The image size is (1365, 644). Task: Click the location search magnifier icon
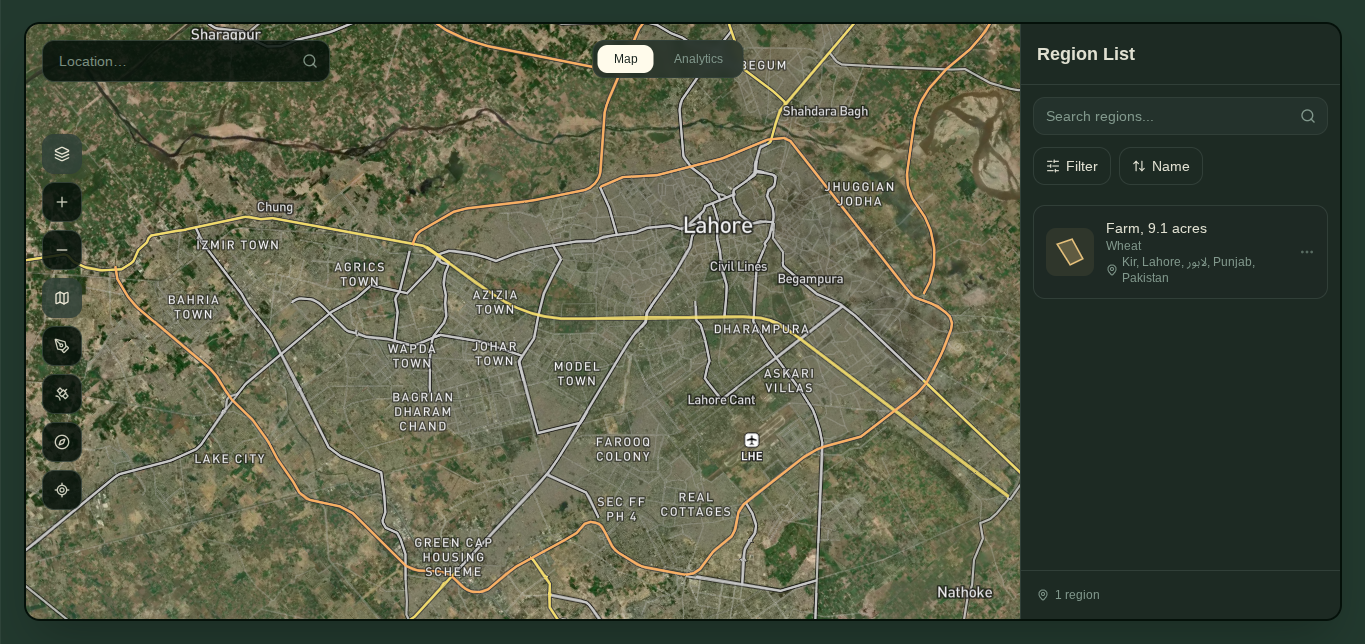click(310, 61)
